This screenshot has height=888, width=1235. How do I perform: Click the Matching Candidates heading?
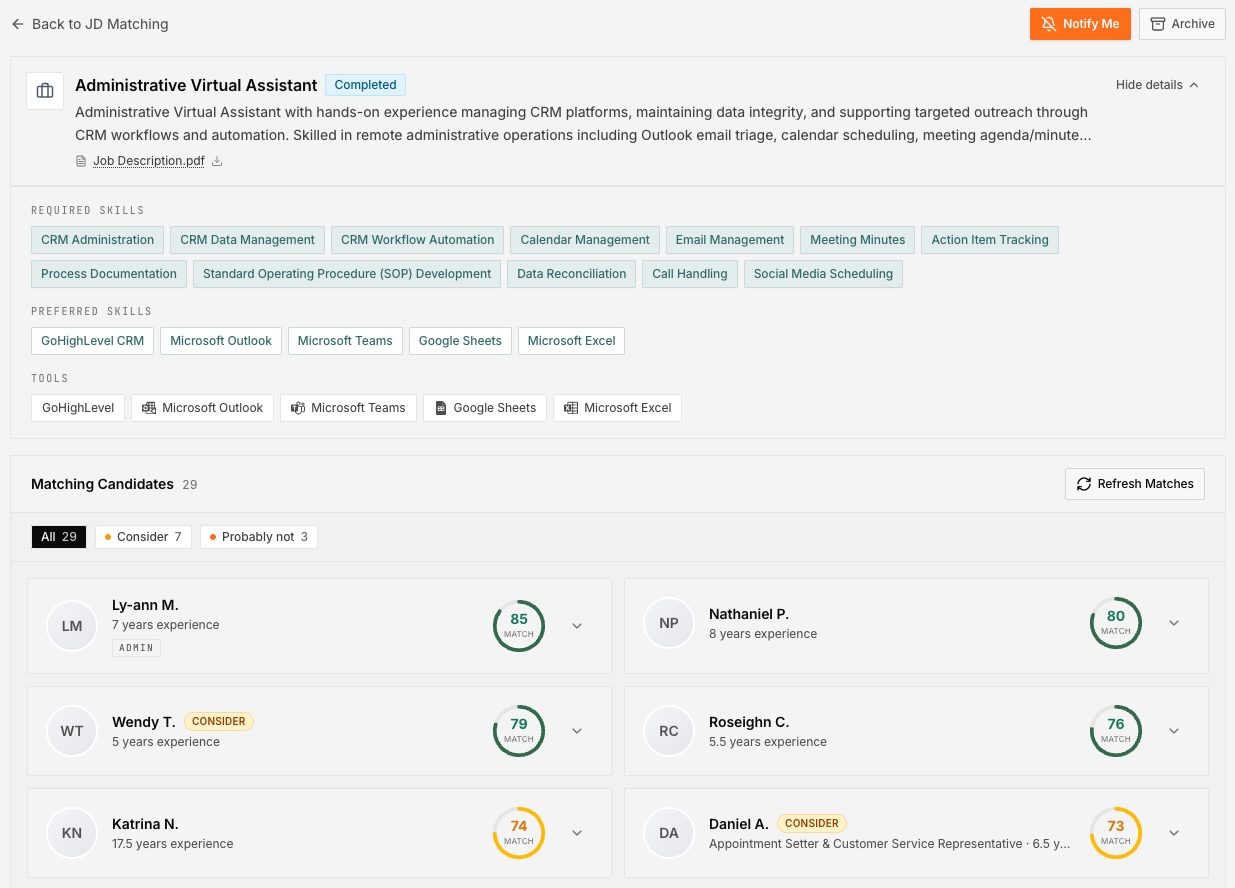click(x=102, y=484)
